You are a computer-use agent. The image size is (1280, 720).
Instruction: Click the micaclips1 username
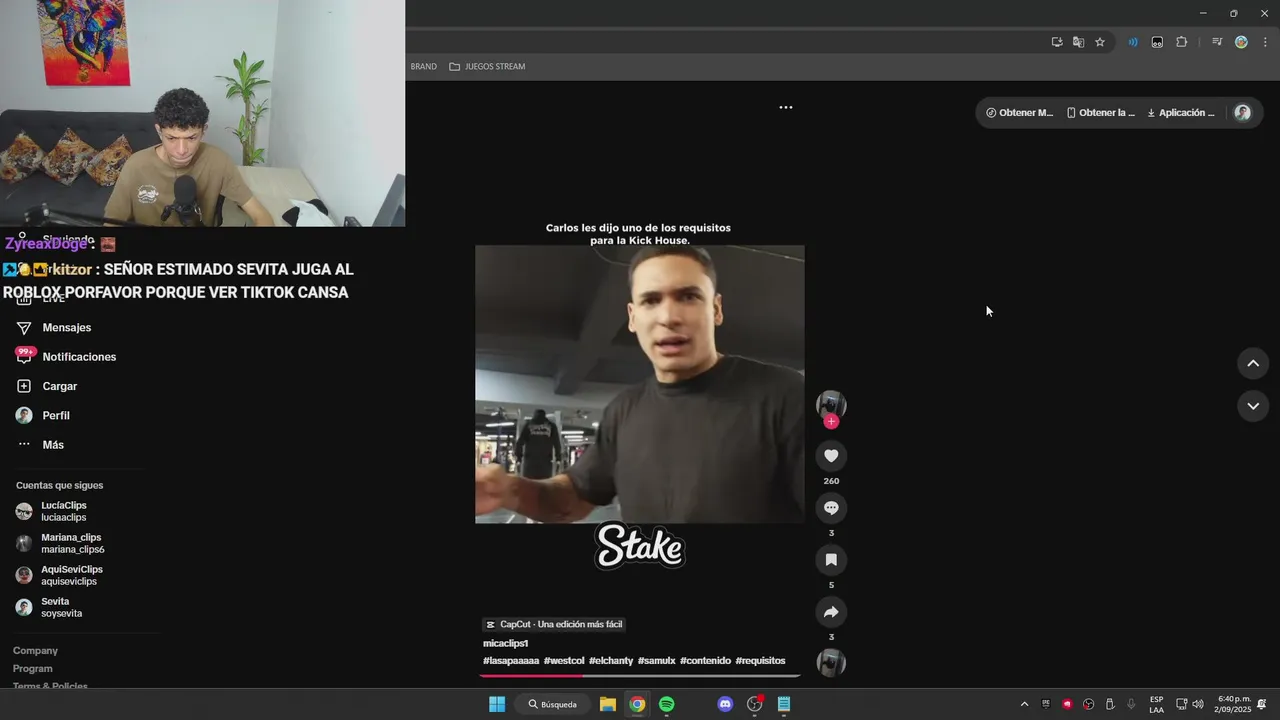click(x=505, y=644)
